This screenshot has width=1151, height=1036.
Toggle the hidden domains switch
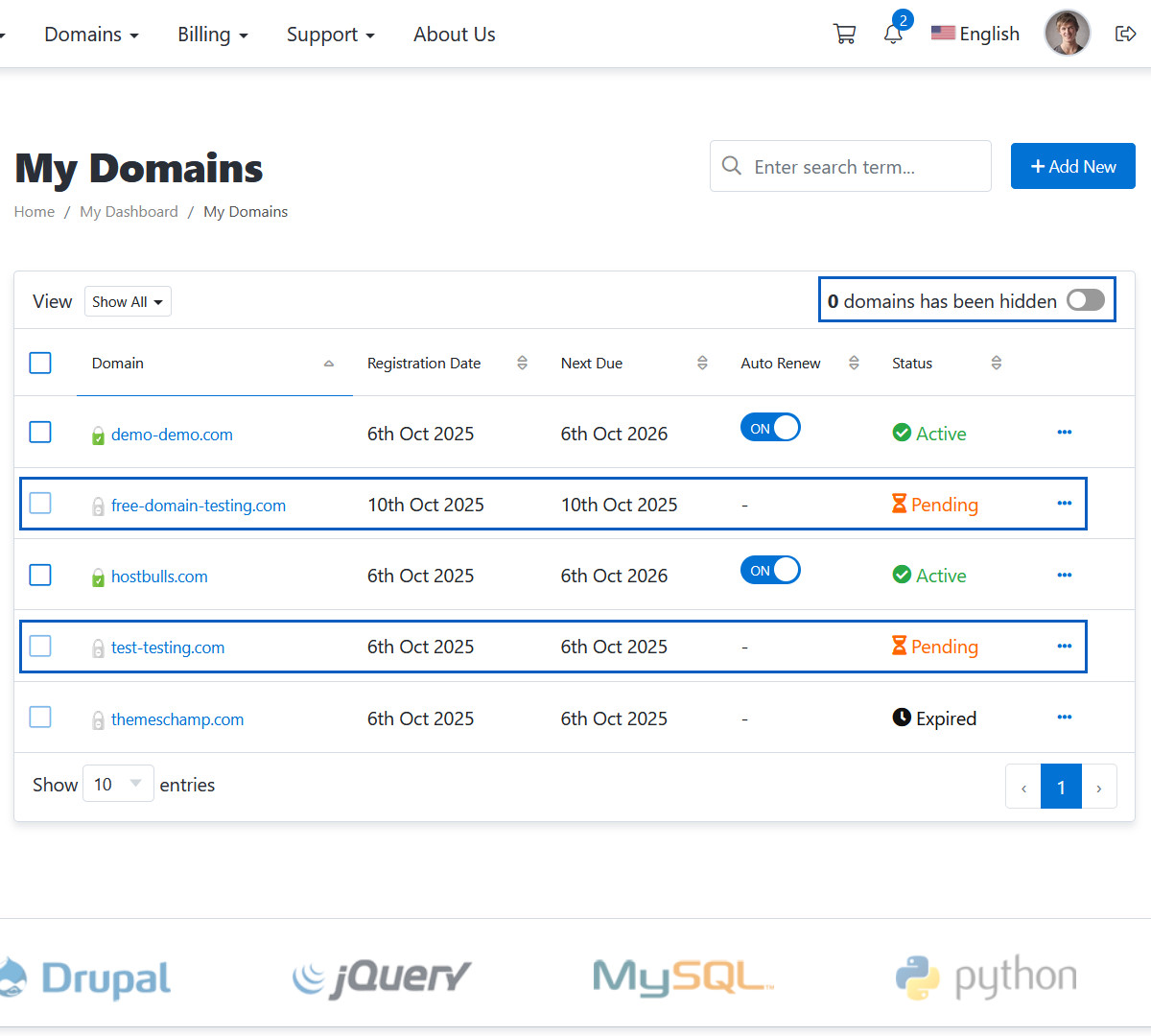click(x=1085, y=300)
